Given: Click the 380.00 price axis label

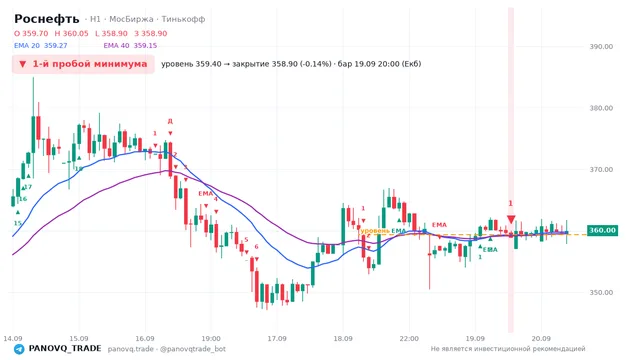Looking at the screenshot, I should [601, 108].
